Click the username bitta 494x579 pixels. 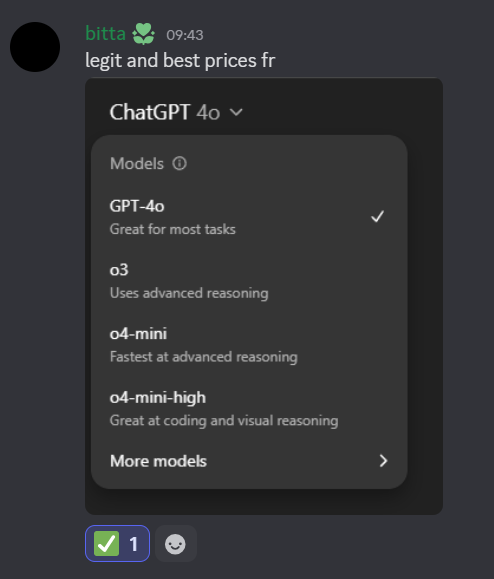(x=106, y=34)
